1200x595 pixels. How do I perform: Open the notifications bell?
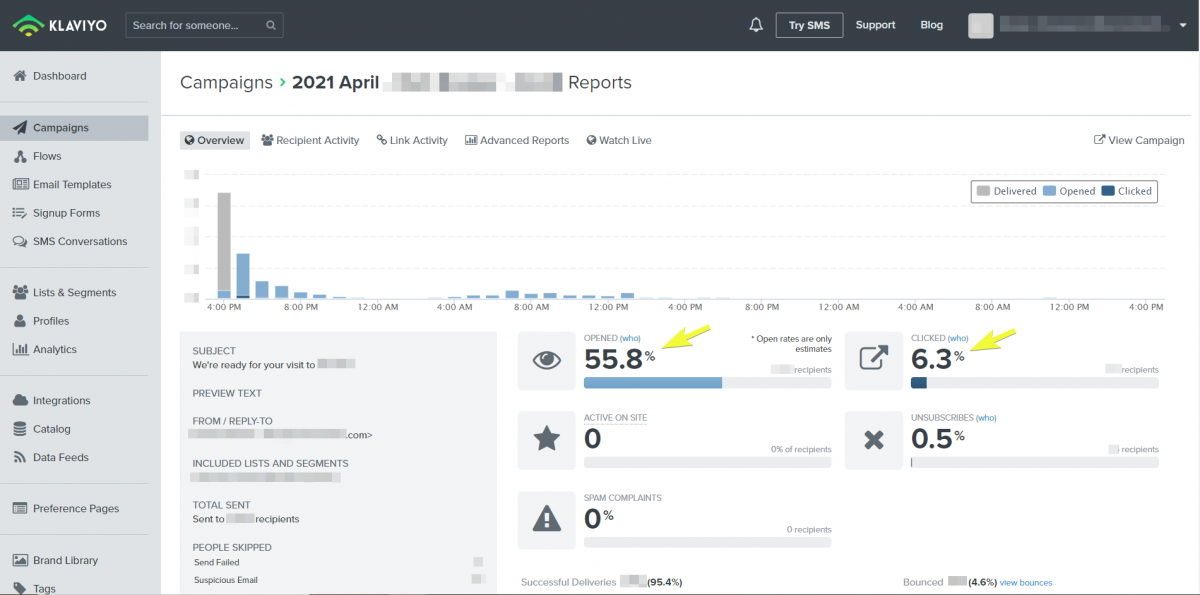(x=756, y=25)
